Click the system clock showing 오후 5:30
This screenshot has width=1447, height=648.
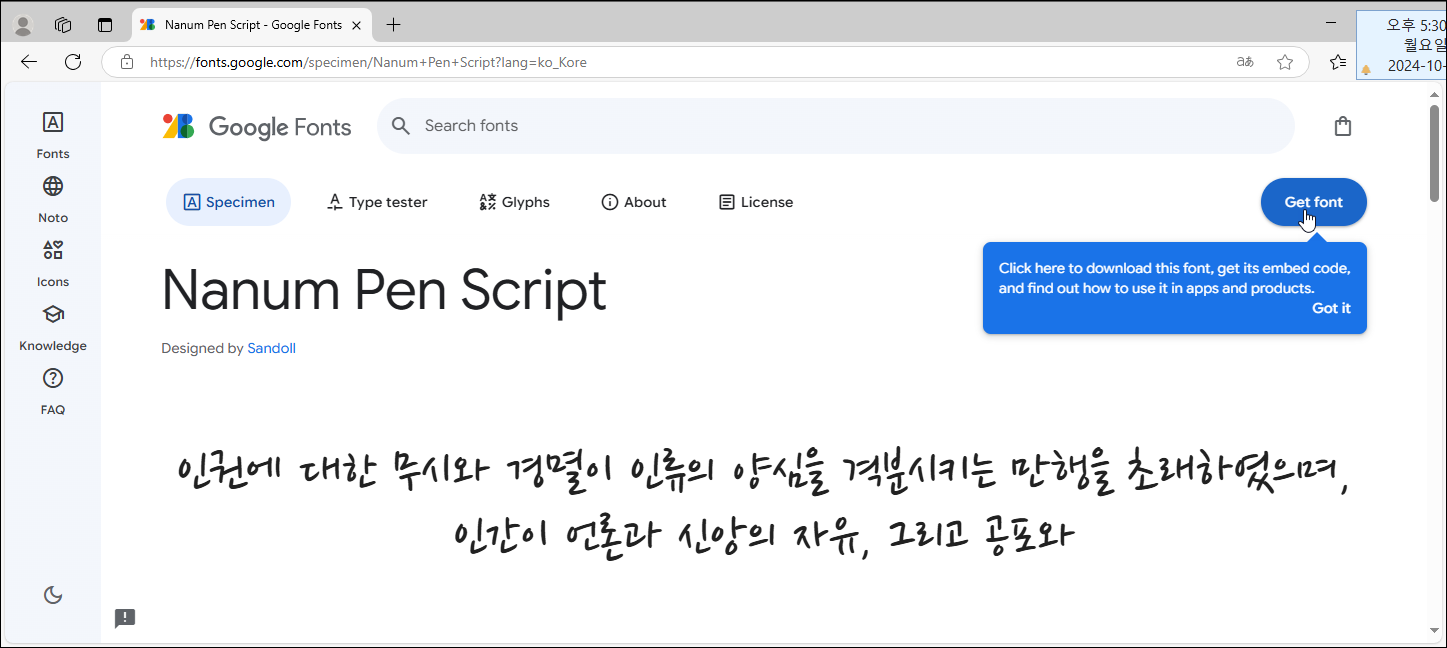coord(1414,26)
